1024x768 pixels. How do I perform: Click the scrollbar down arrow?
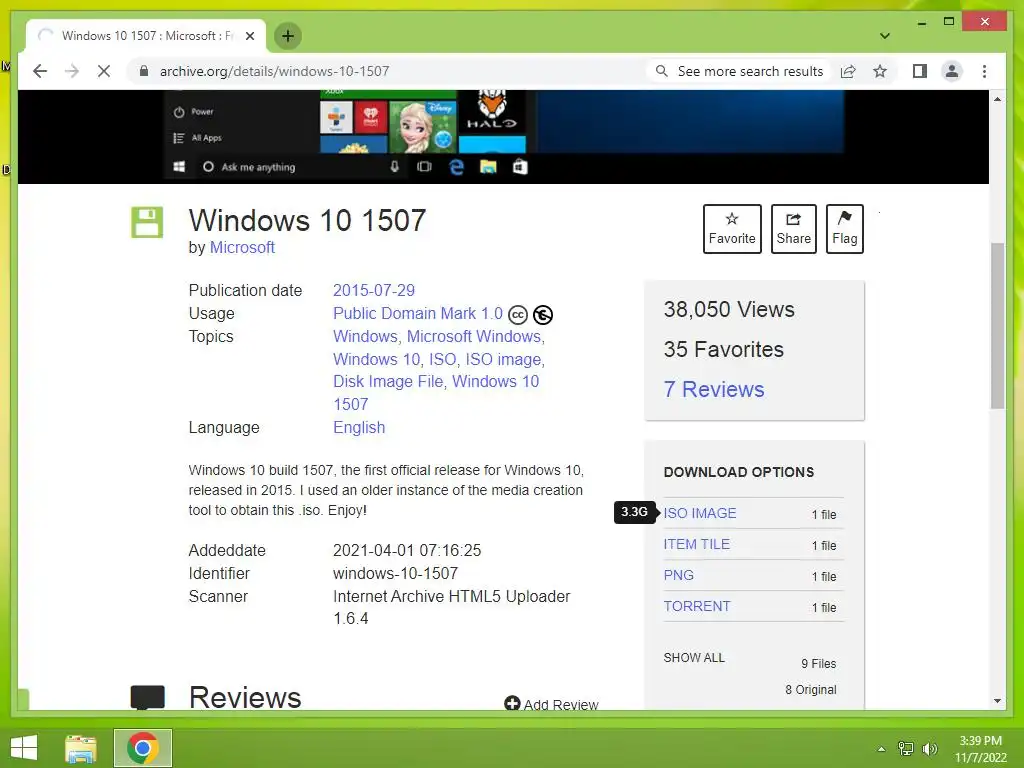point(997,701)
